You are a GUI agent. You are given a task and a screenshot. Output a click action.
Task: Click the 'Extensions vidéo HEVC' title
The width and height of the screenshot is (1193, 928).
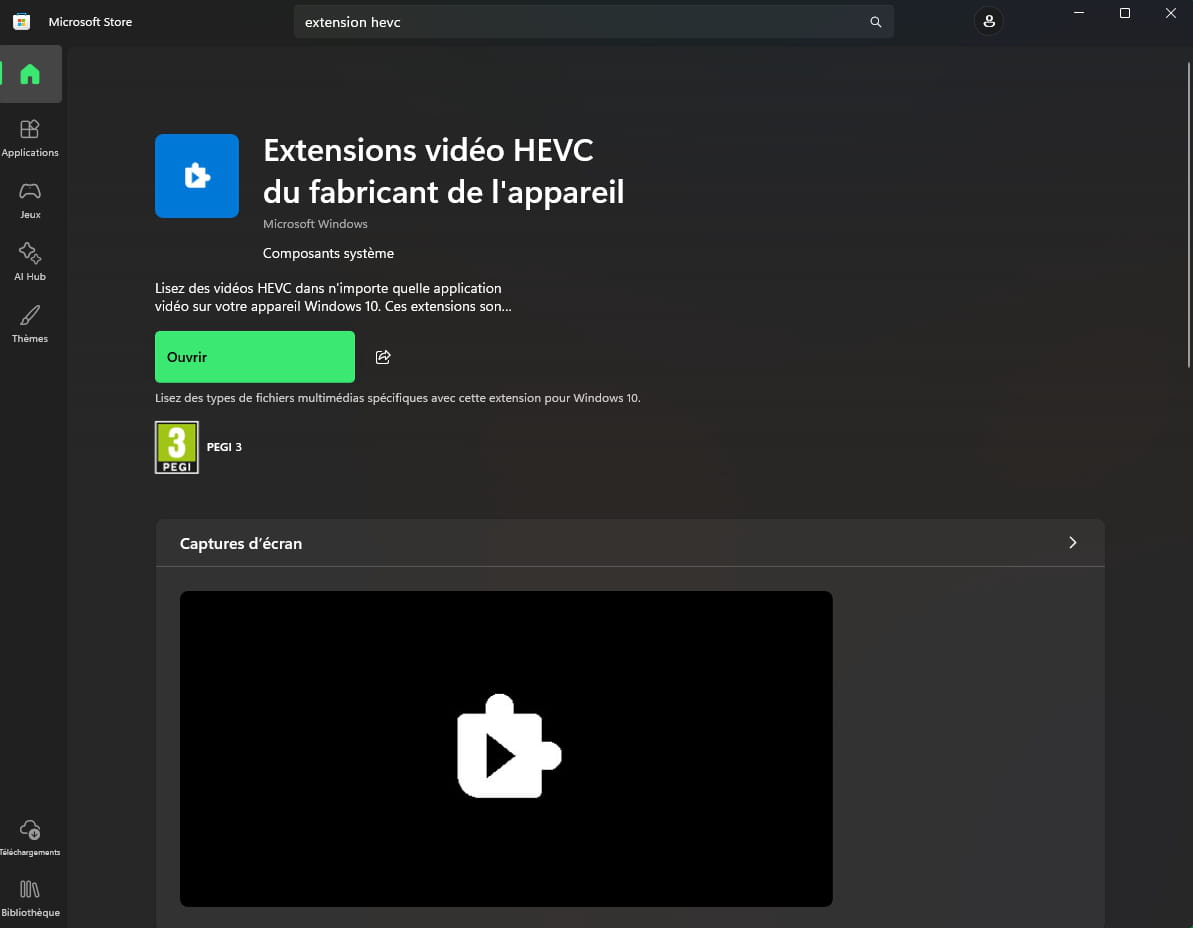click(x=444, y=171)
